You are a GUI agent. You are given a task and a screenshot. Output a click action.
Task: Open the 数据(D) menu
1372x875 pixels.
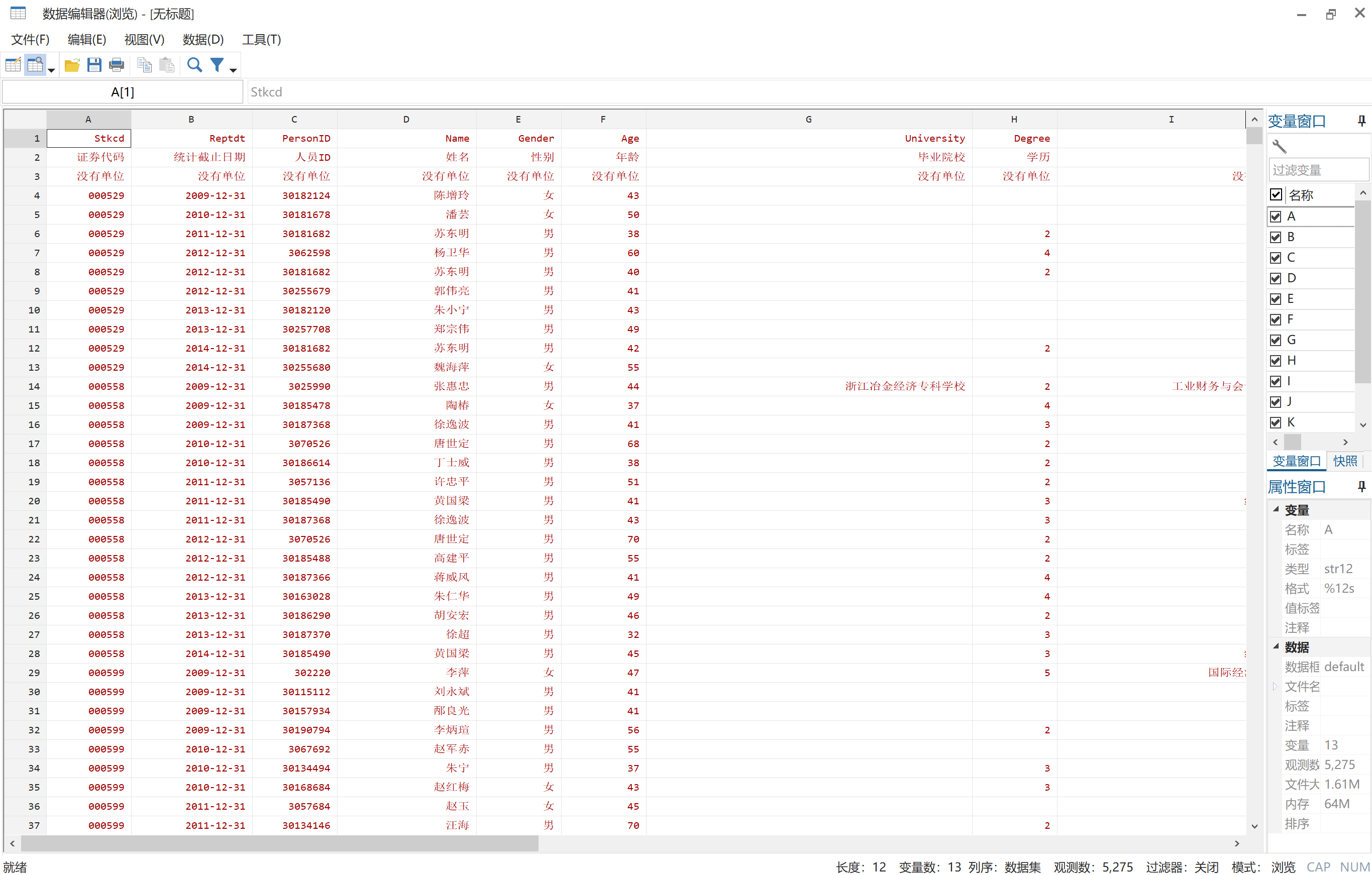[x=202, y=39]
